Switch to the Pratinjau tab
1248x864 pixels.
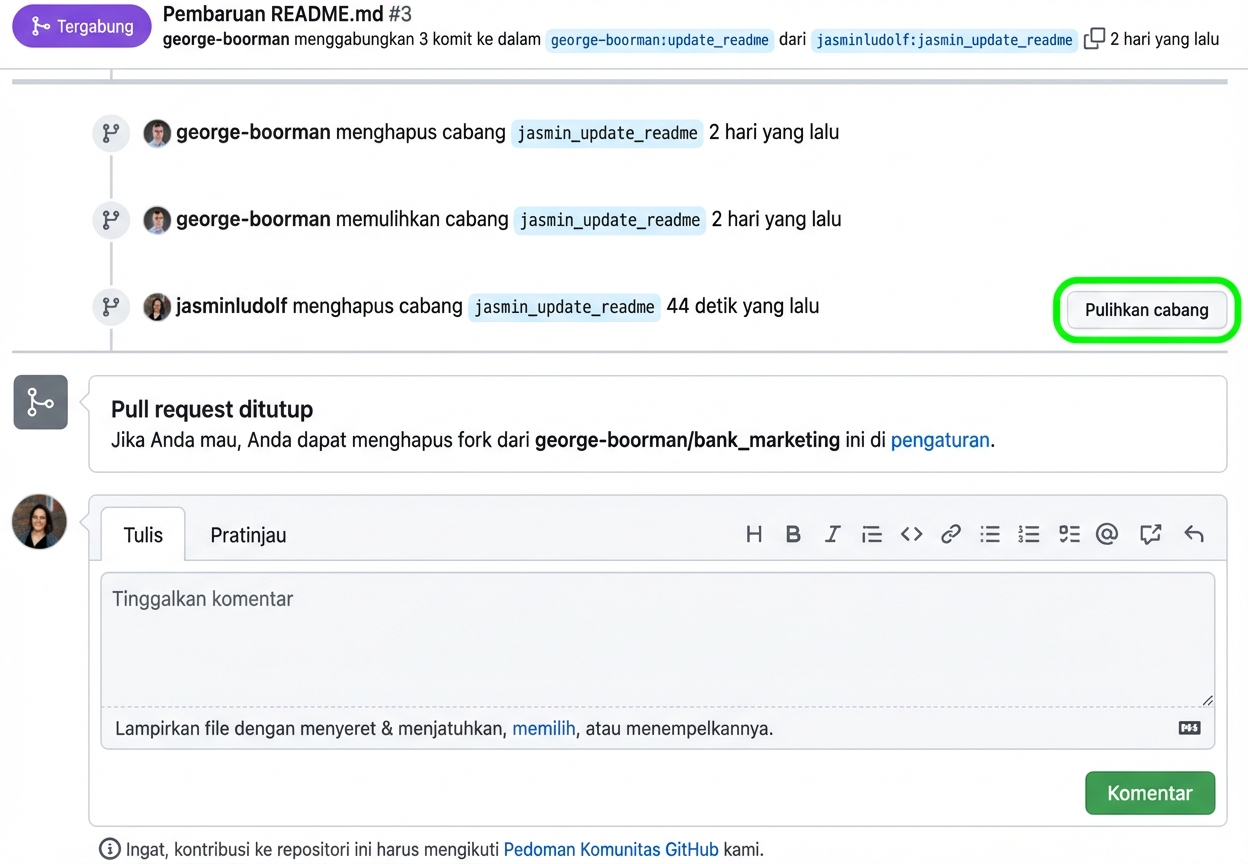[x=248, y=535]
